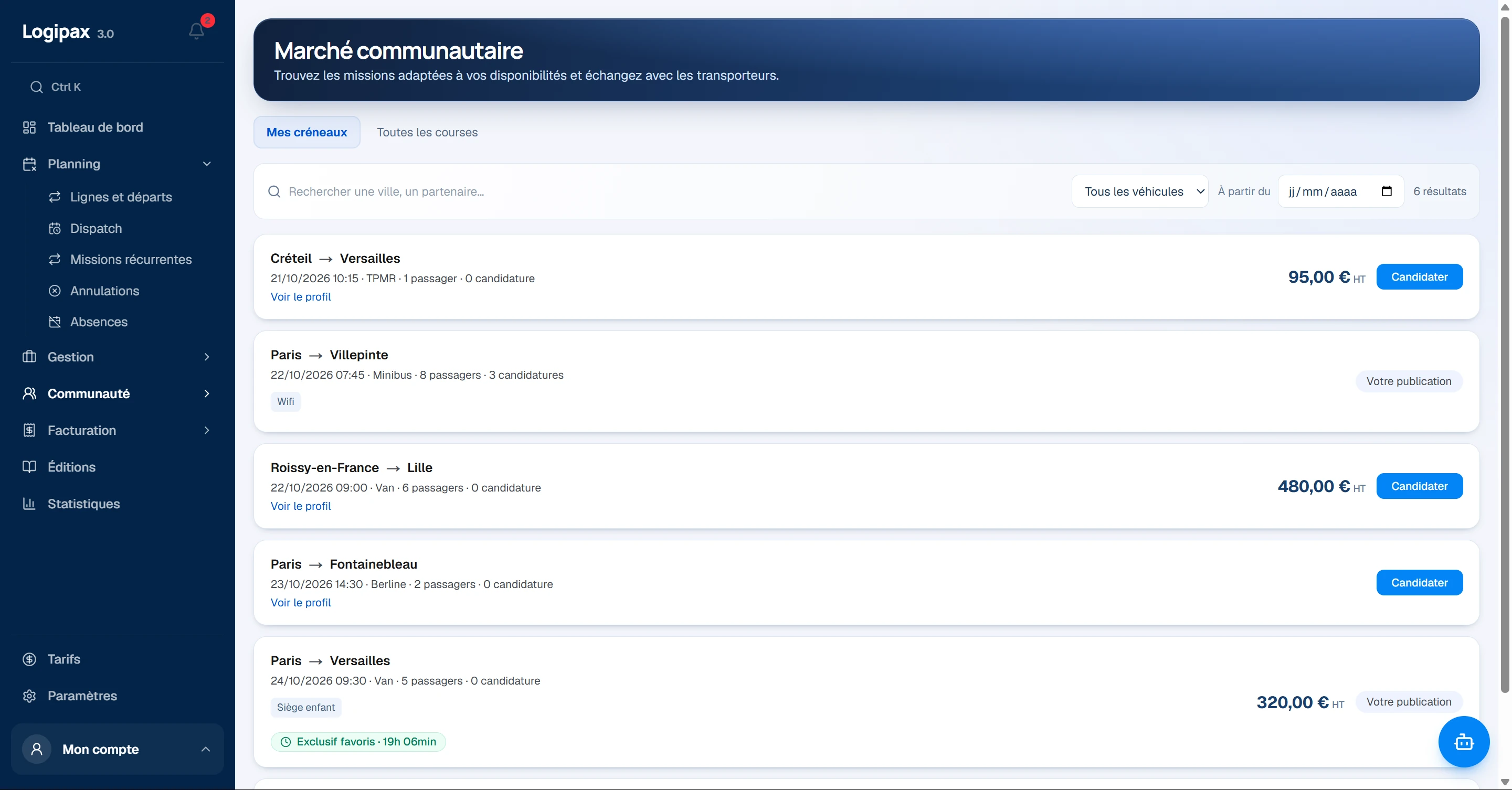Candidater for the Paris to Fontainebleau ride

pyautogui.click(x=1419, y=582)
